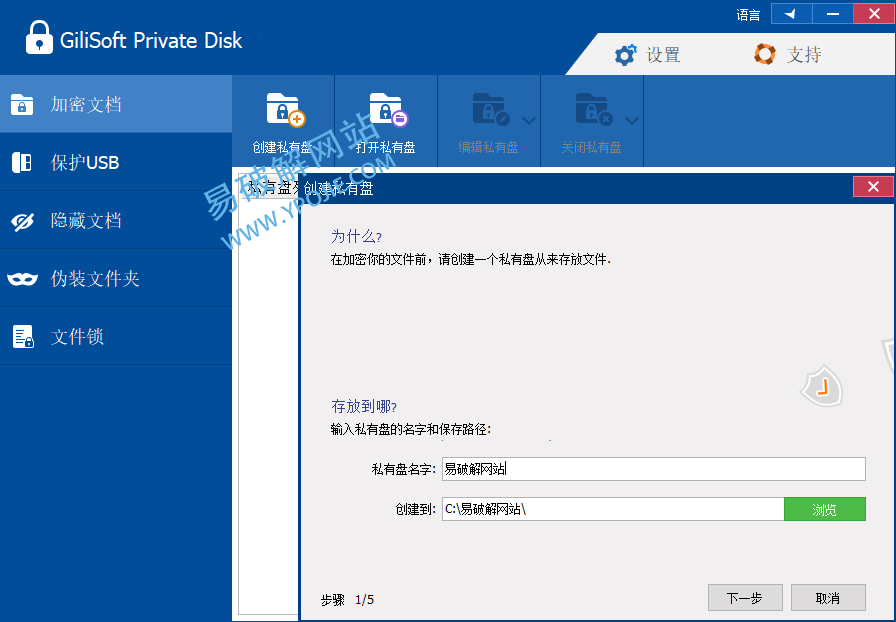Expand the 编辑私有盘 dropdown arrow
896x622 pixels.
coord(529,120)
